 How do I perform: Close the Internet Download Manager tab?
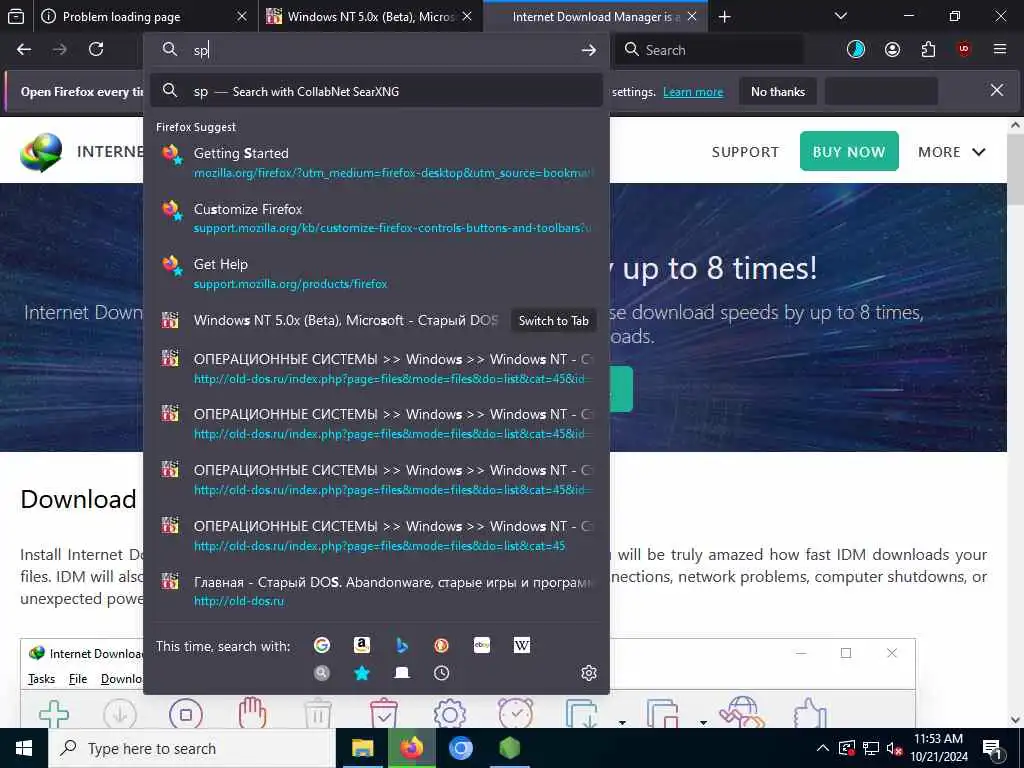tap(692, 16)
